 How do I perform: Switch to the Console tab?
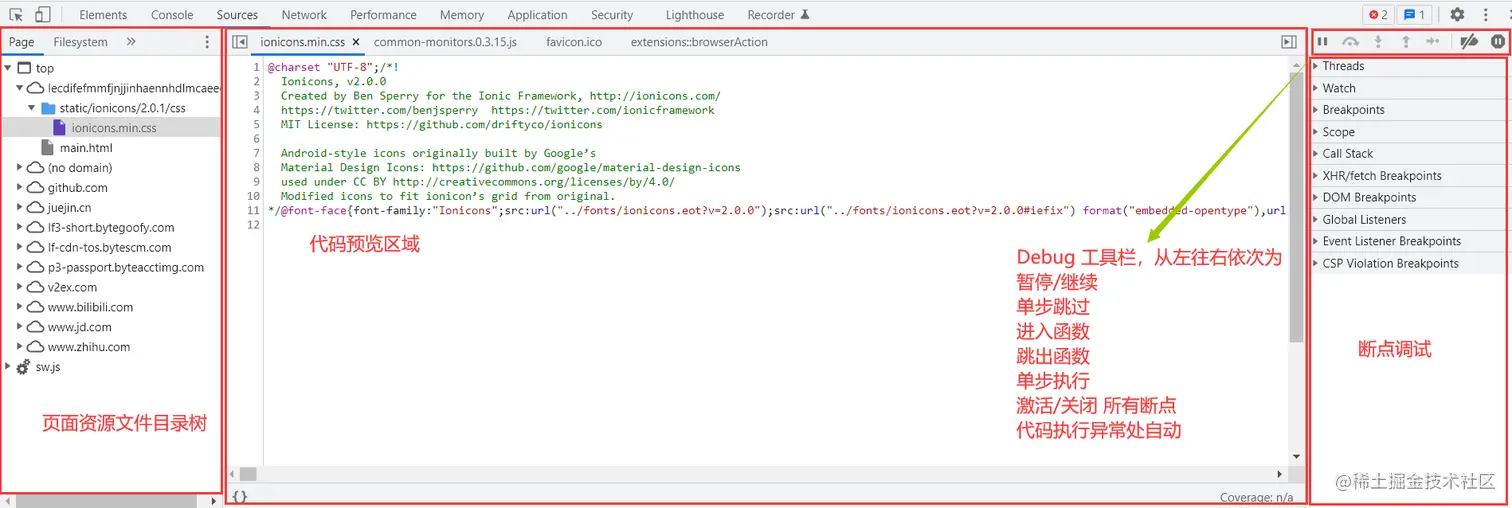point(172,15)
